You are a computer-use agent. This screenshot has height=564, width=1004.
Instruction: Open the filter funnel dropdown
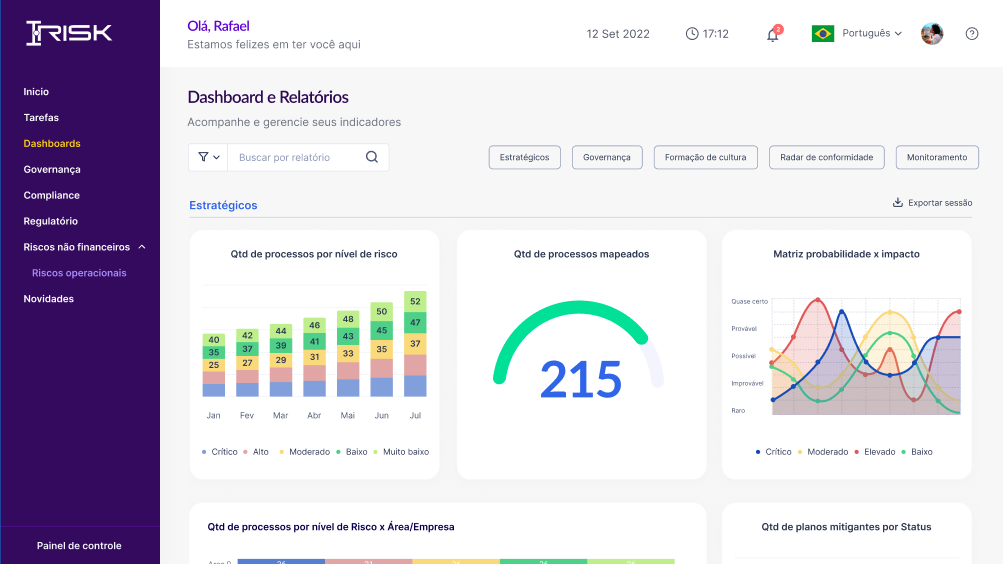point(208,157)
